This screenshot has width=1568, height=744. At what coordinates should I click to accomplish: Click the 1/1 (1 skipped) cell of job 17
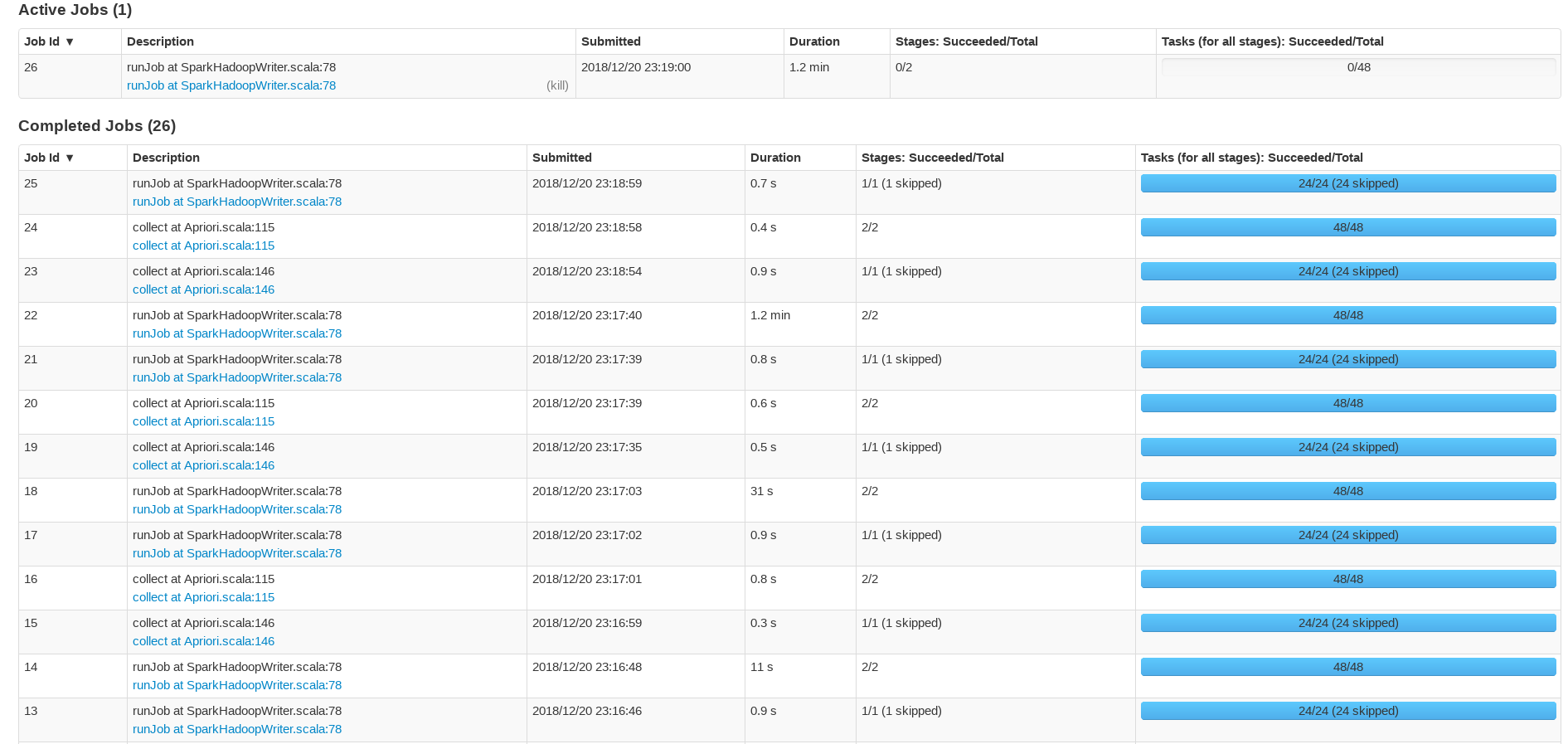pos(901,535)
